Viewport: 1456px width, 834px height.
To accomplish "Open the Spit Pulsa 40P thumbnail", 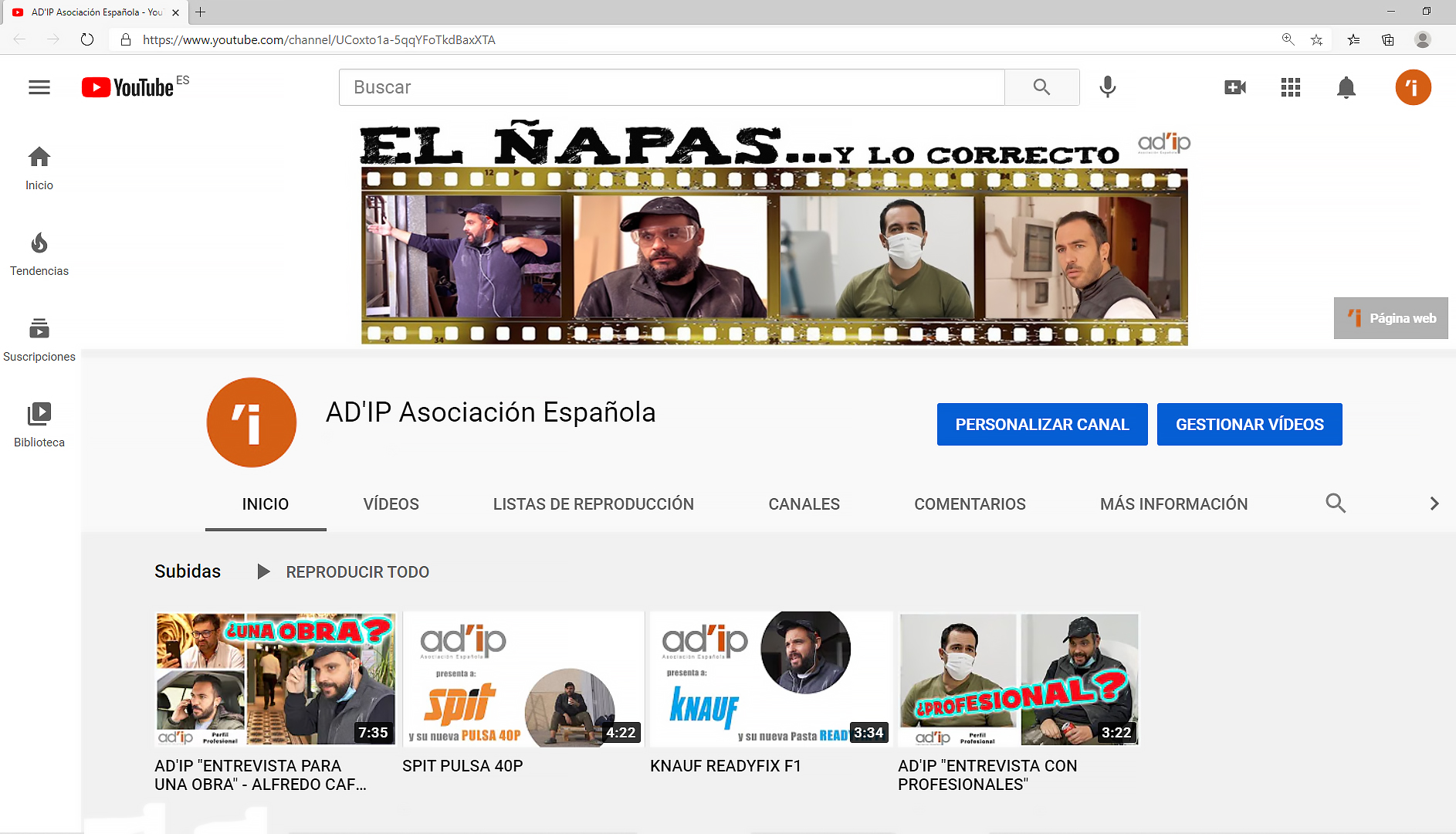I will click(523, 679).
